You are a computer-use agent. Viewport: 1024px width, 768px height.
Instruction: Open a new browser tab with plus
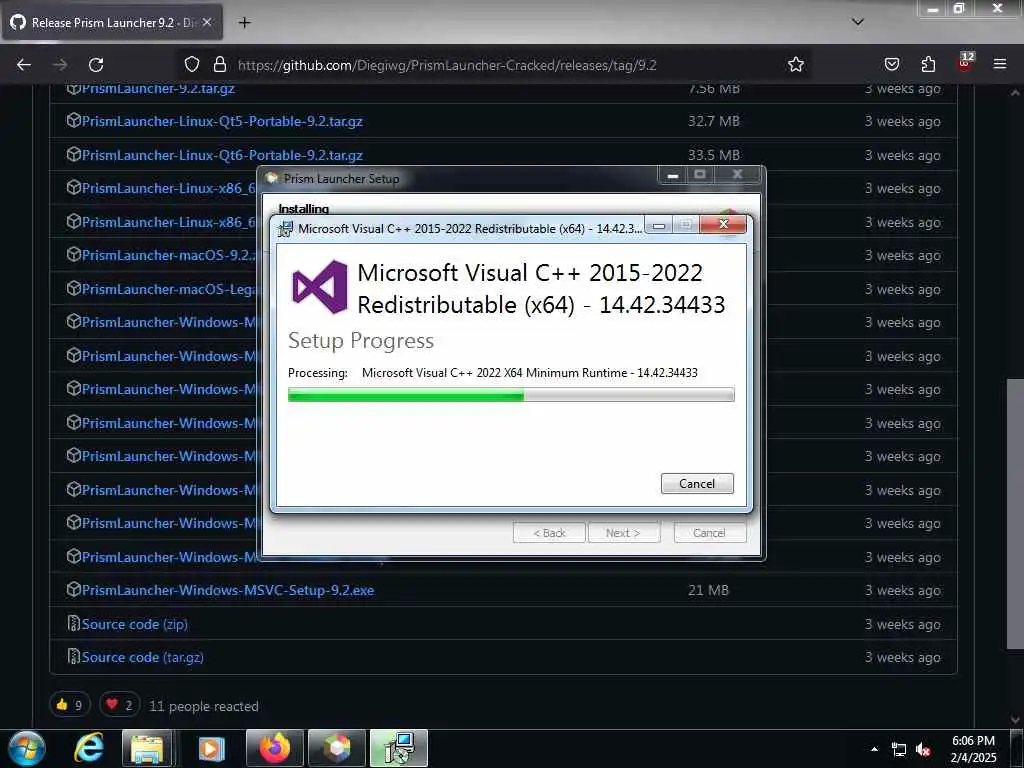pos(244,23)
